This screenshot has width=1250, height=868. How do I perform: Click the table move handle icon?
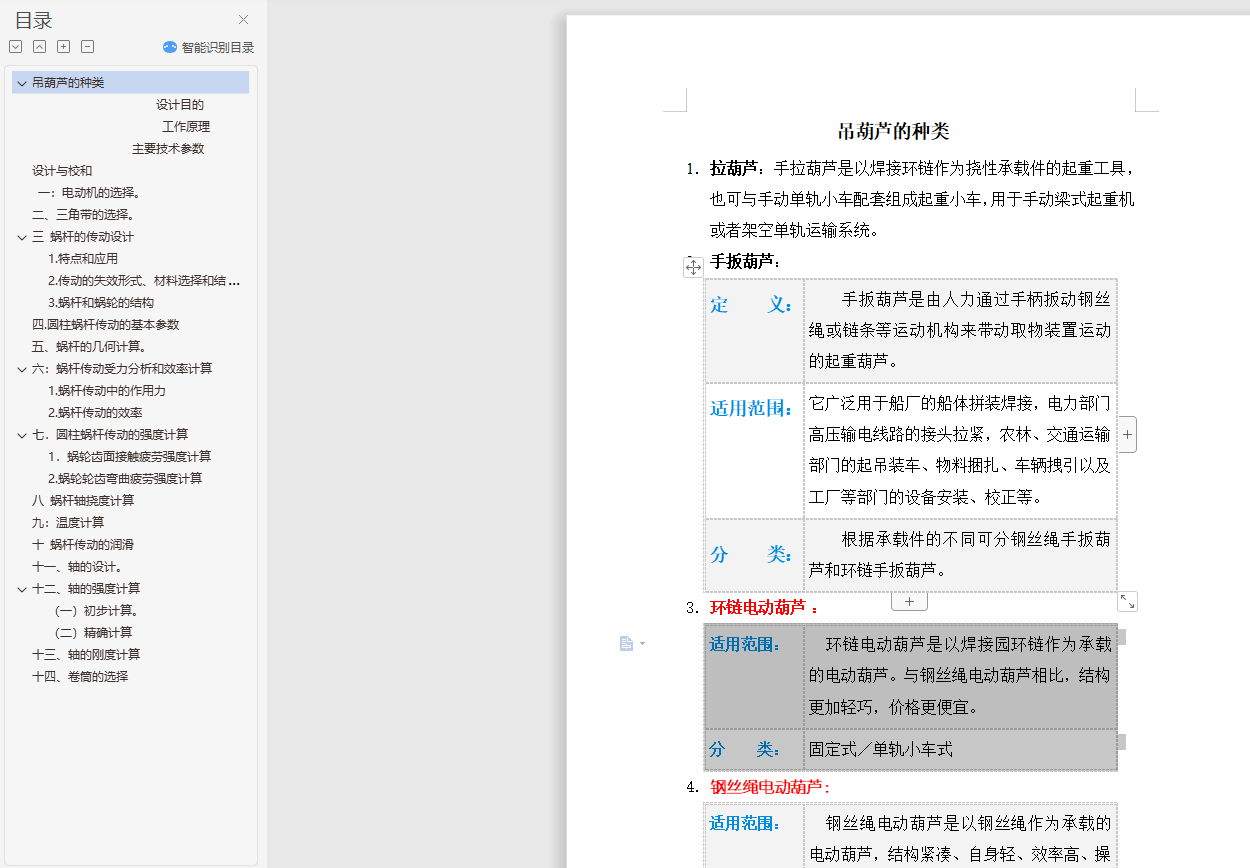[x=693, y=267]
